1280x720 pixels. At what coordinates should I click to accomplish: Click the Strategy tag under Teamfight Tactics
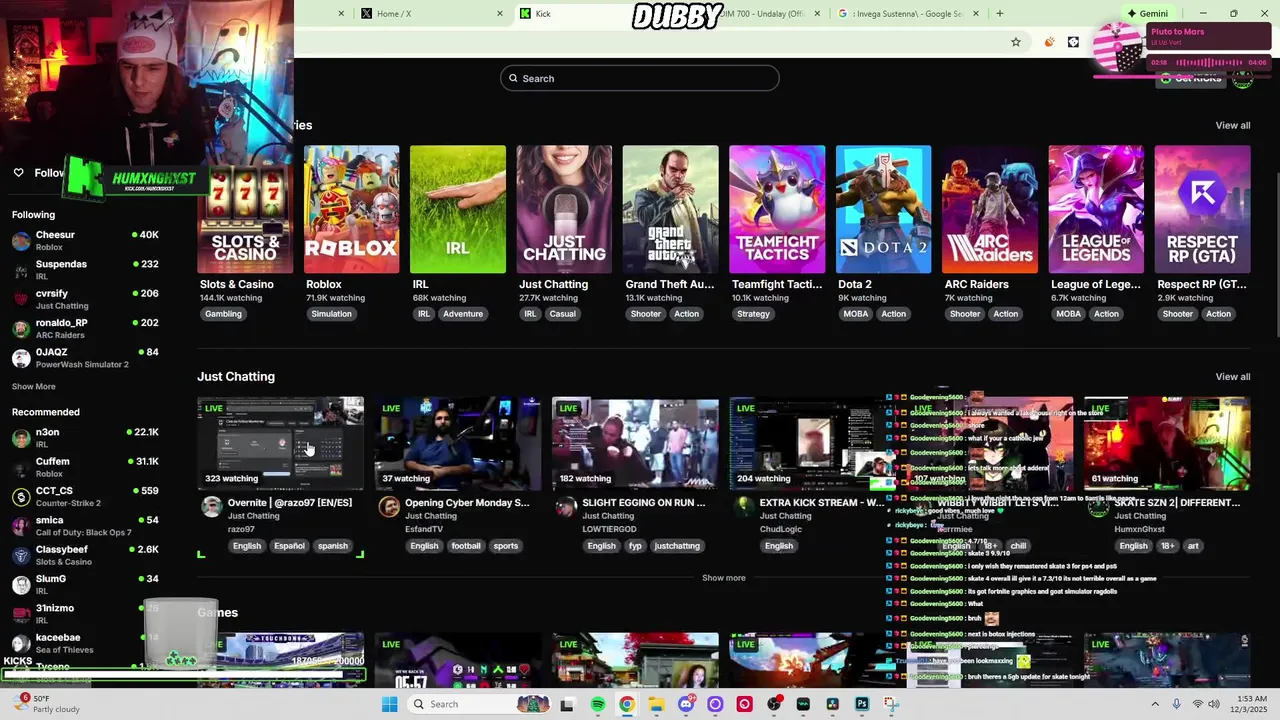coord(753,314)
